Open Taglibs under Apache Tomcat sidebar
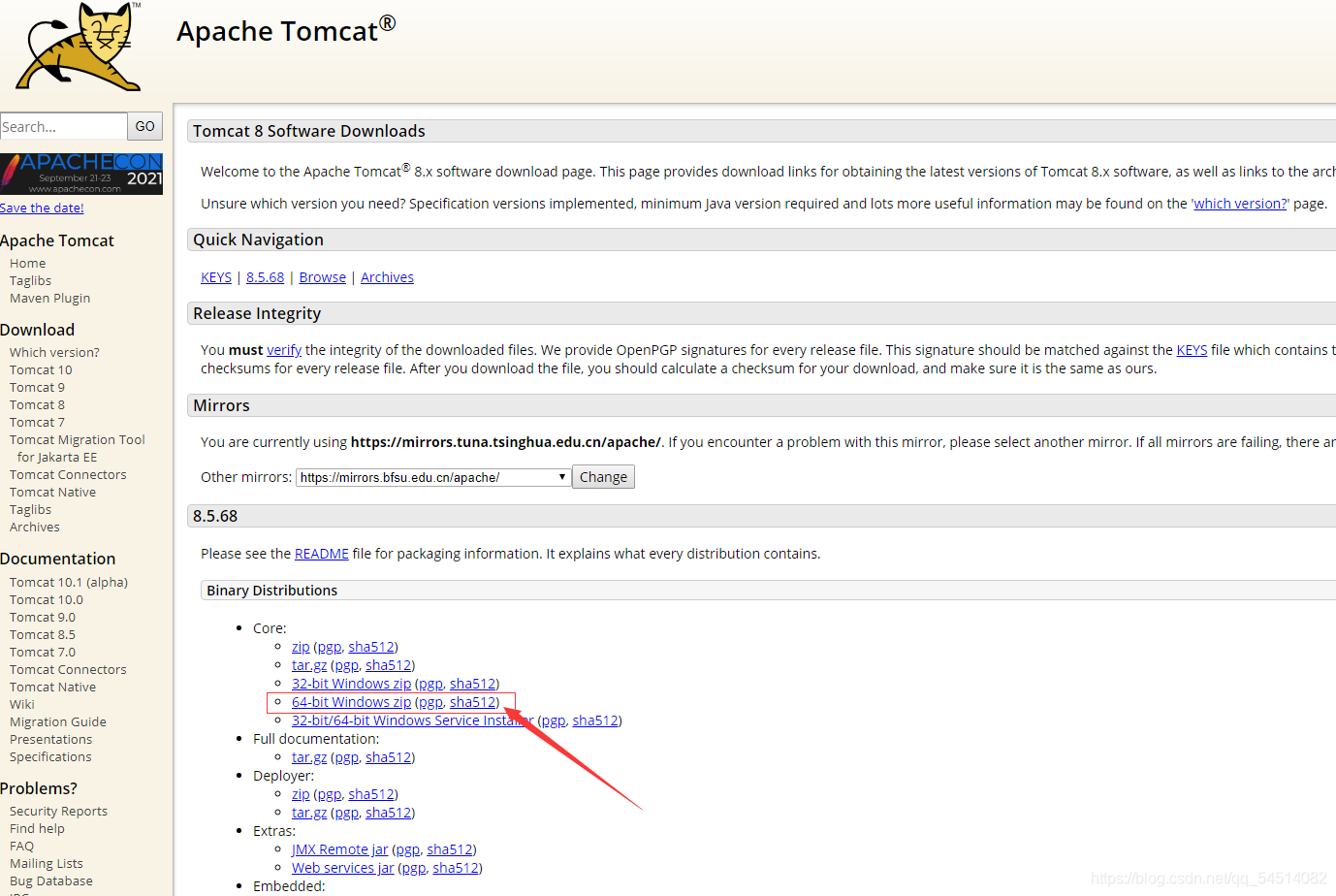1336x896 pixels. pyautogui.click(x=31, y=281)
